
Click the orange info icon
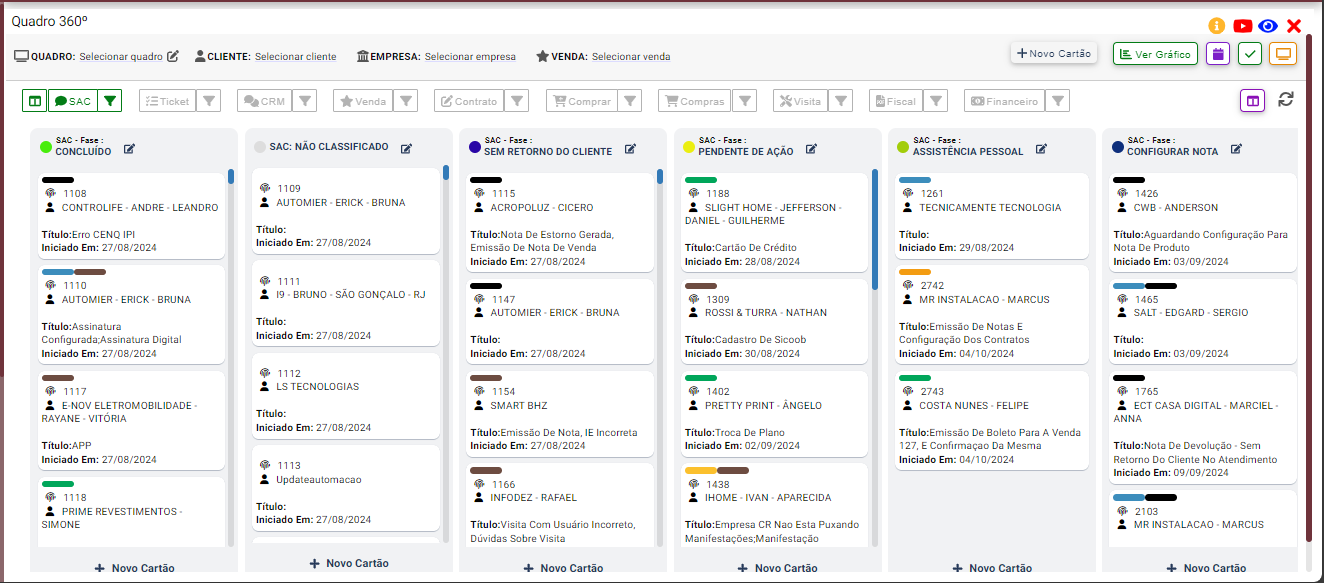click(1217, 27)
